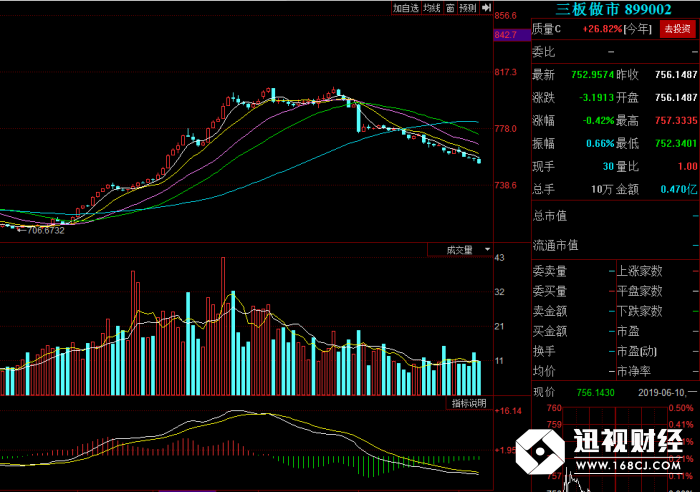Screen dimensions: 700x492
Task: Click the 三板做市 899002 title
Action: tap(613, 9)
